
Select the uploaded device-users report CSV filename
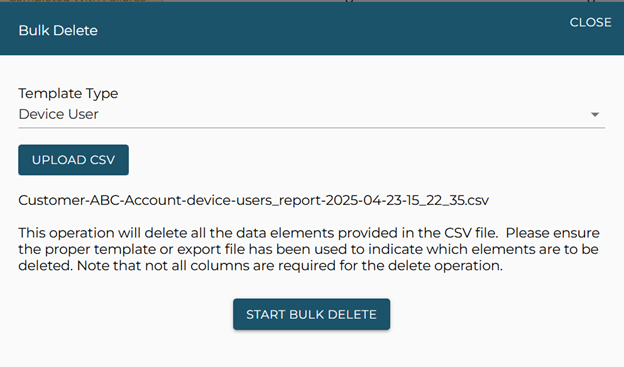tap(254, 200)
